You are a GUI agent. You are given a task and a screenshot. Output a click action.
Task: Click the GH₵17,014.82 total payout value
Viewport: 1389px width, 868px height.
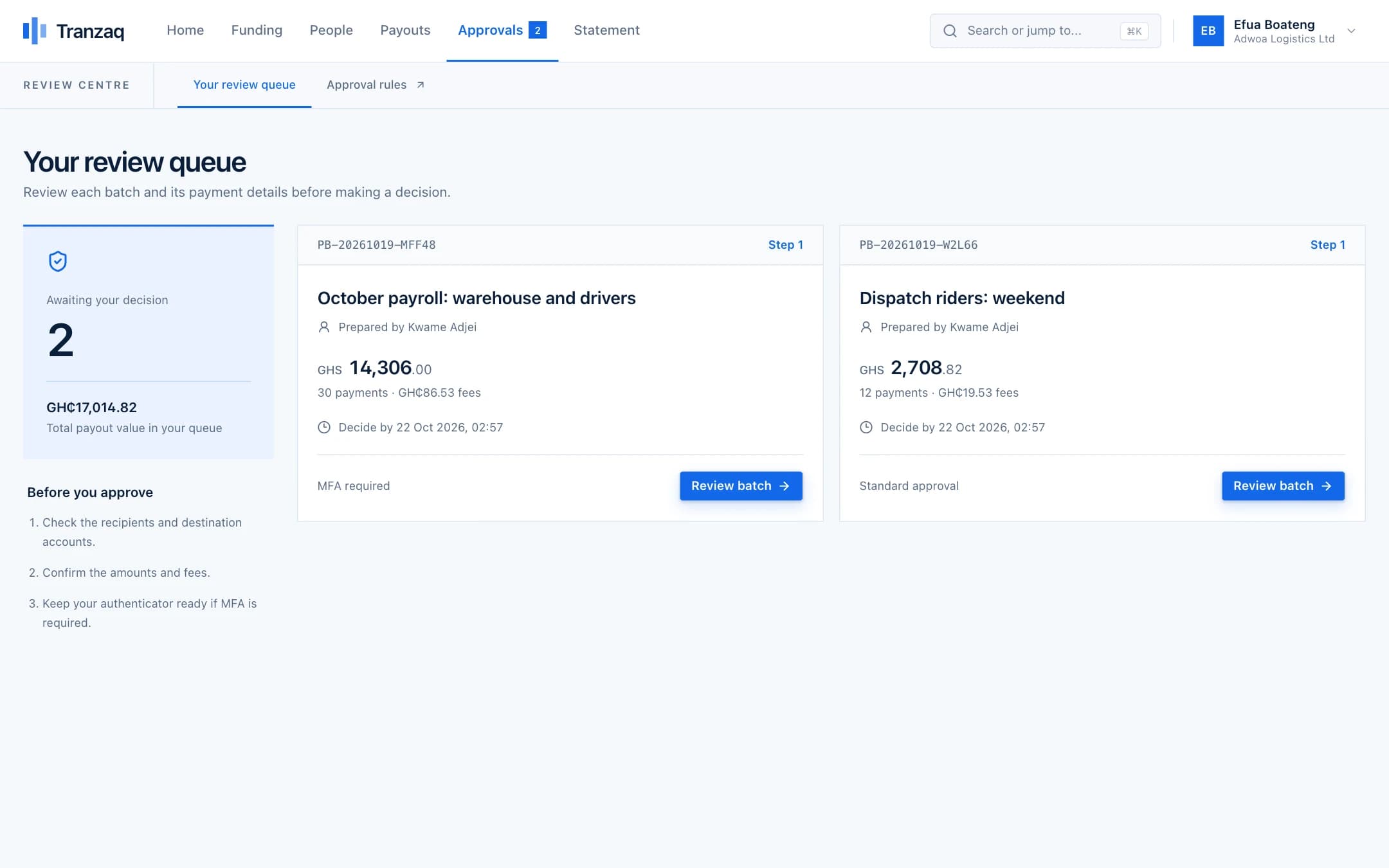[x=91, y=408]
